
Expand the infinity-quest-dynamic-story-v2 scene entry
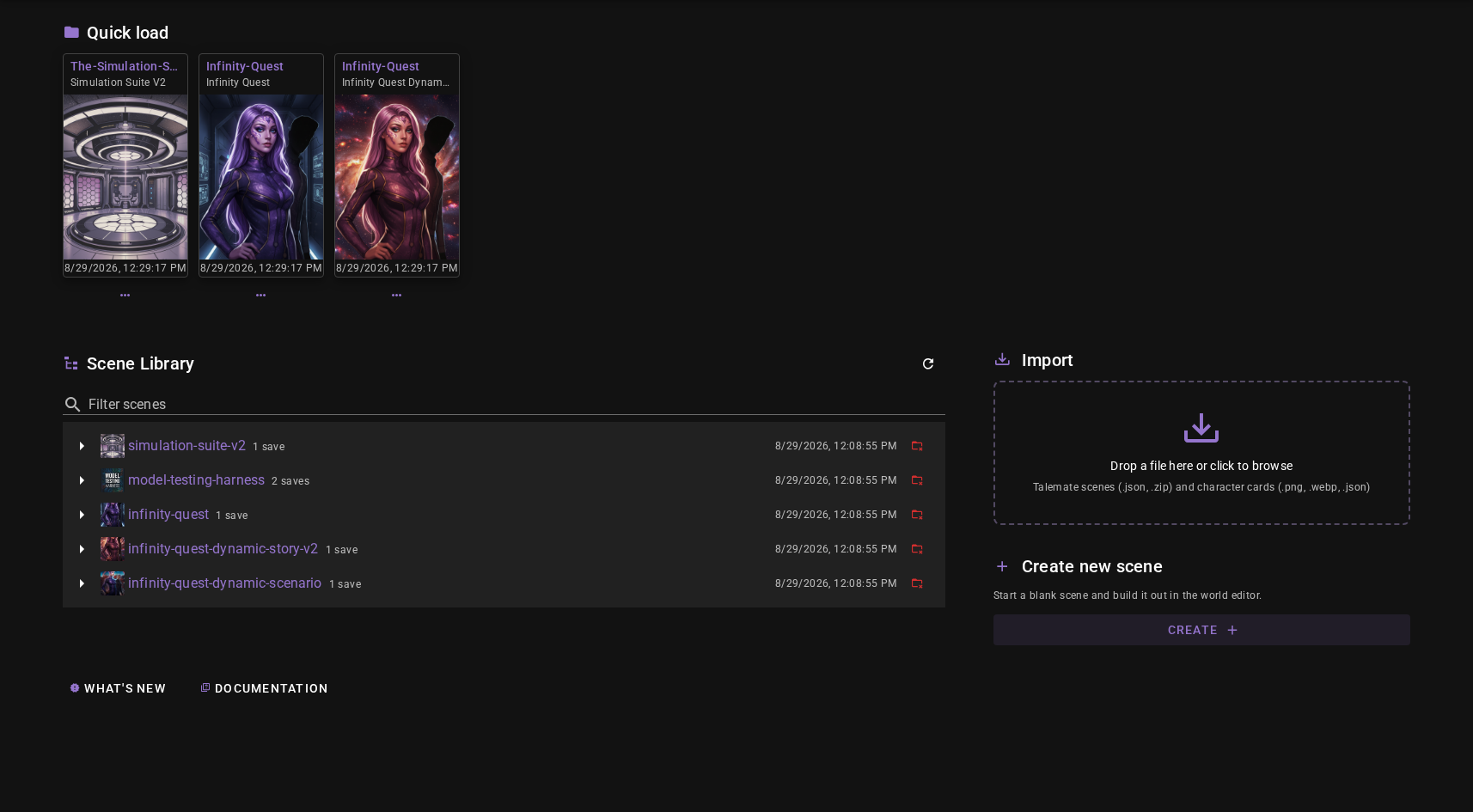point(82,549)
